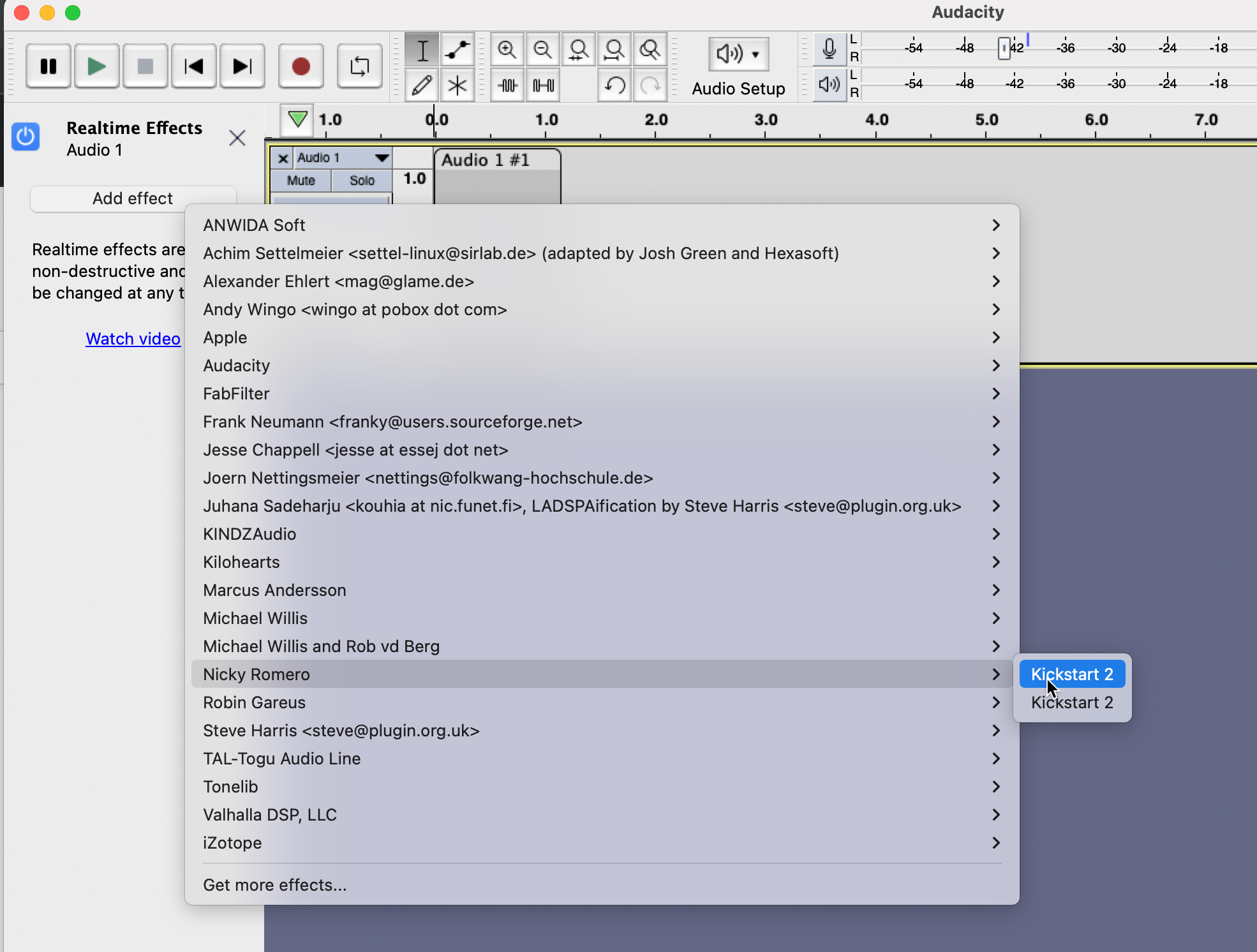Click the green playhead timeline marker

297,119
